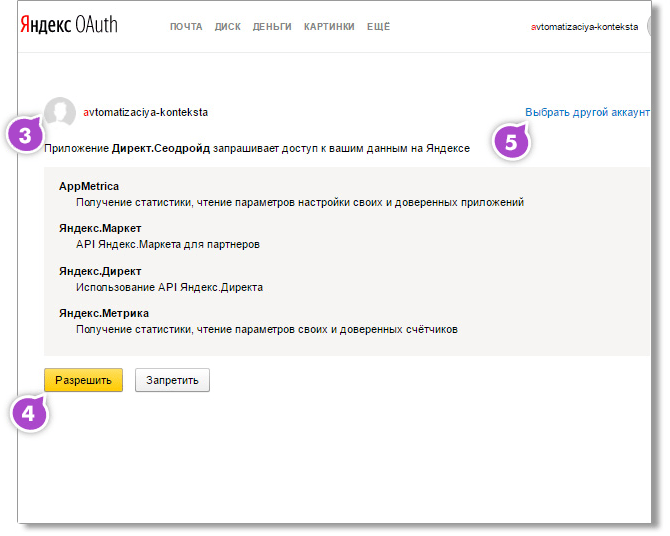Click Метрика description about доверенных счётчиков
Image resolution: width=670 pixels, height=536 pixels.
(267, 330)
